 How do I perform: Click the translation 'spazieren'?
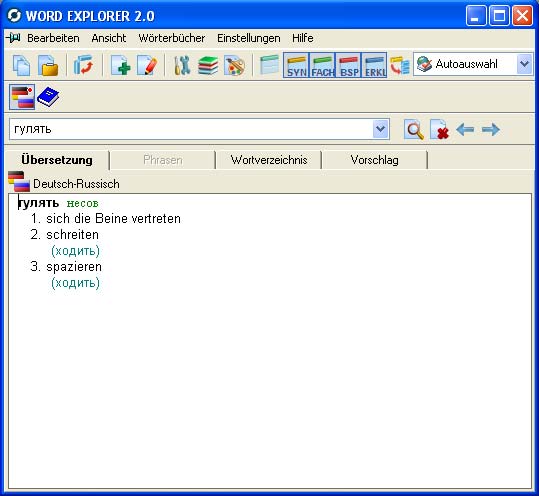click(x=74, y=267)
